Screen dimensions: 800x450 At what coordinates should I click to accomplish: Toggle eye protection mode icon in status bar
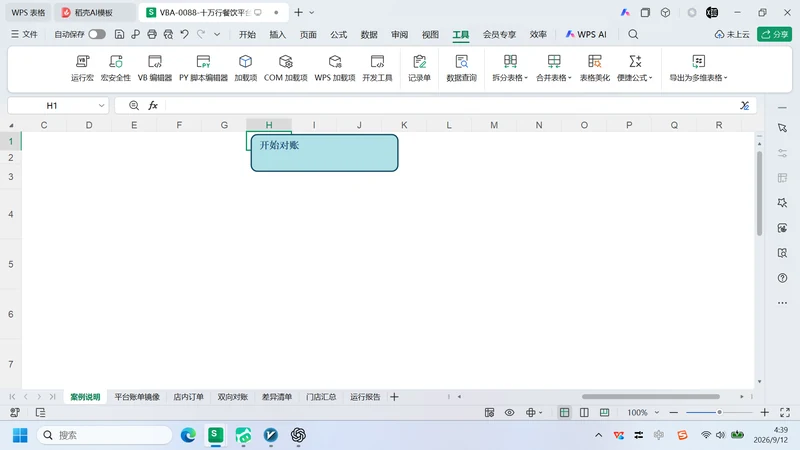pos(509,412)
